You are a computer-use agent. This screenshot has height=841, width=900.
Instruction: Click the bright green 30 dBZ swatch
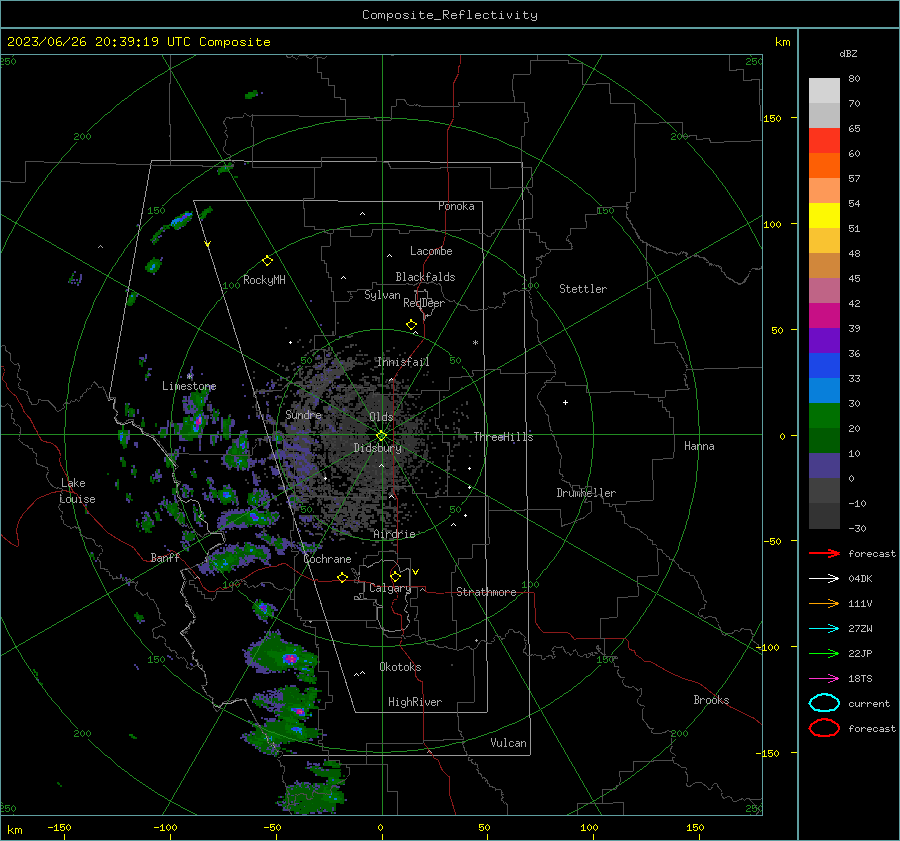[x=824, y=415]
